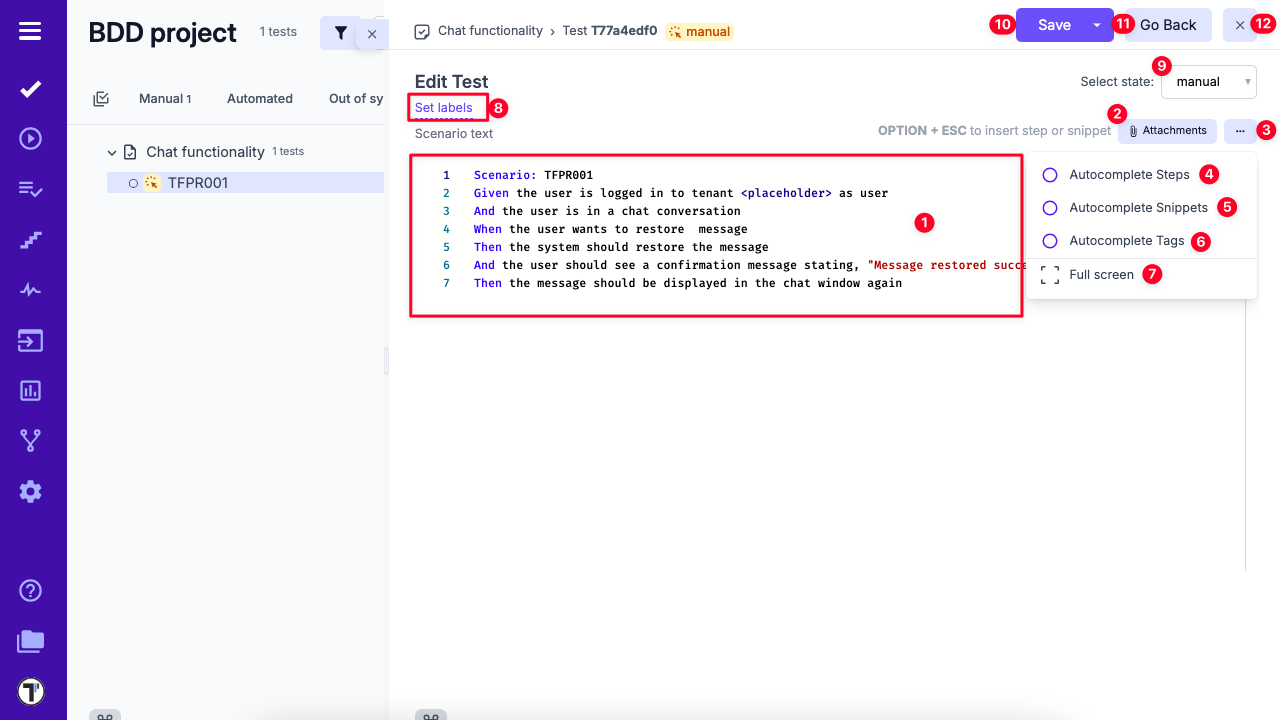Click the Go Back button
The image size is (1280, 720).
pos(1167,26)
